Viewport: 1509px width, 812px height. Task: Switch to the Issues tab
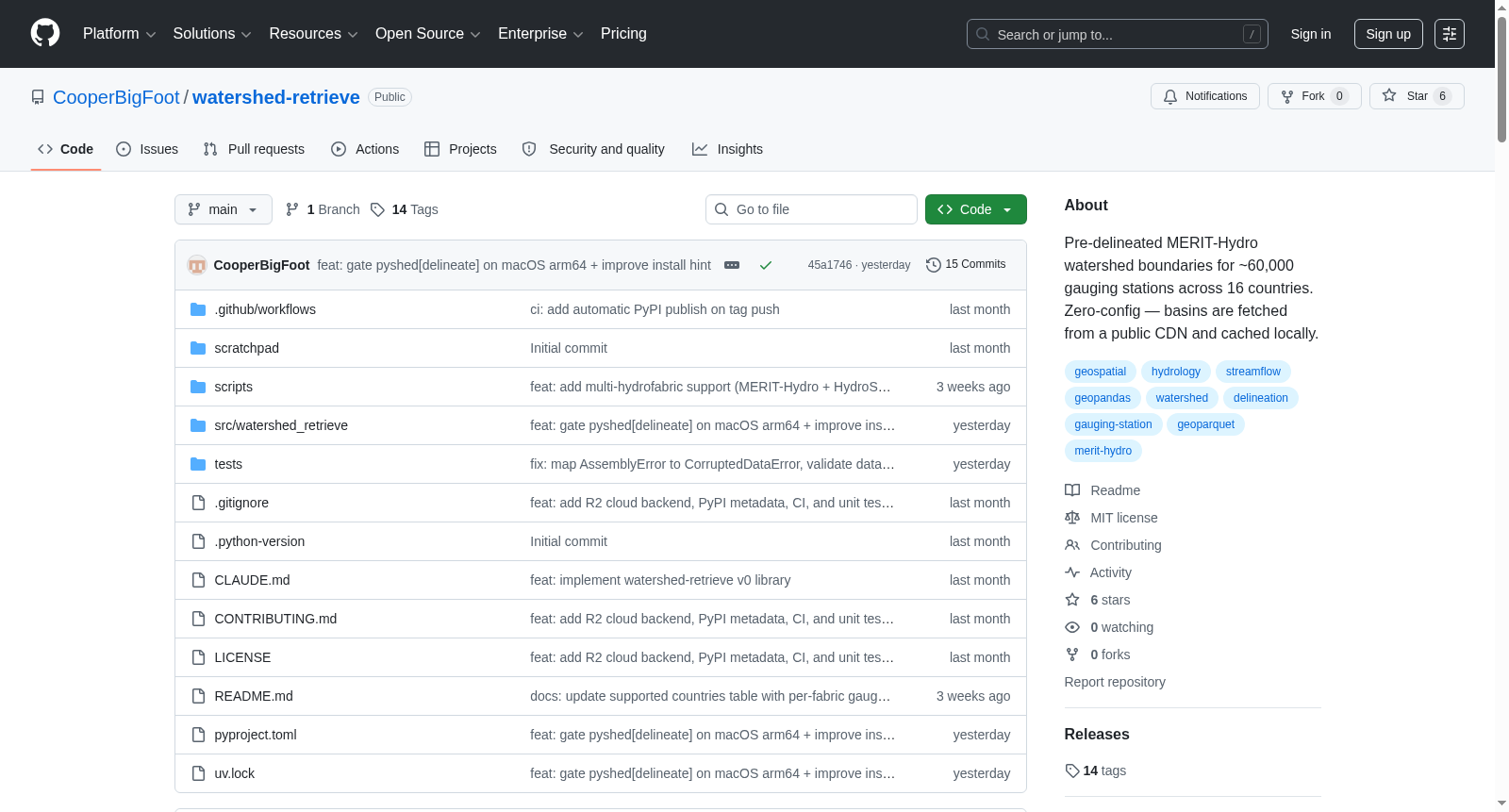pyautogui.click(x=147, y=149)
